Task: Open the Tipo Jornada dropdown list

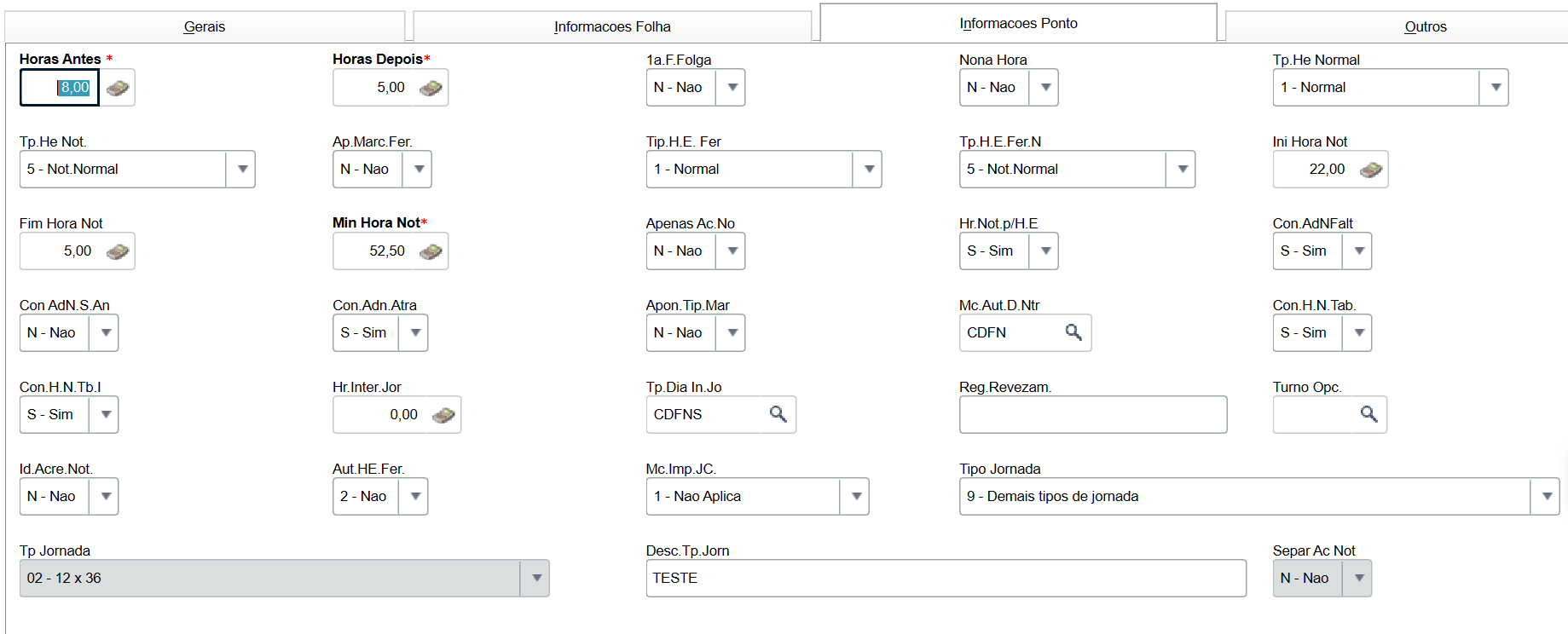Action: pos(1546,497)
